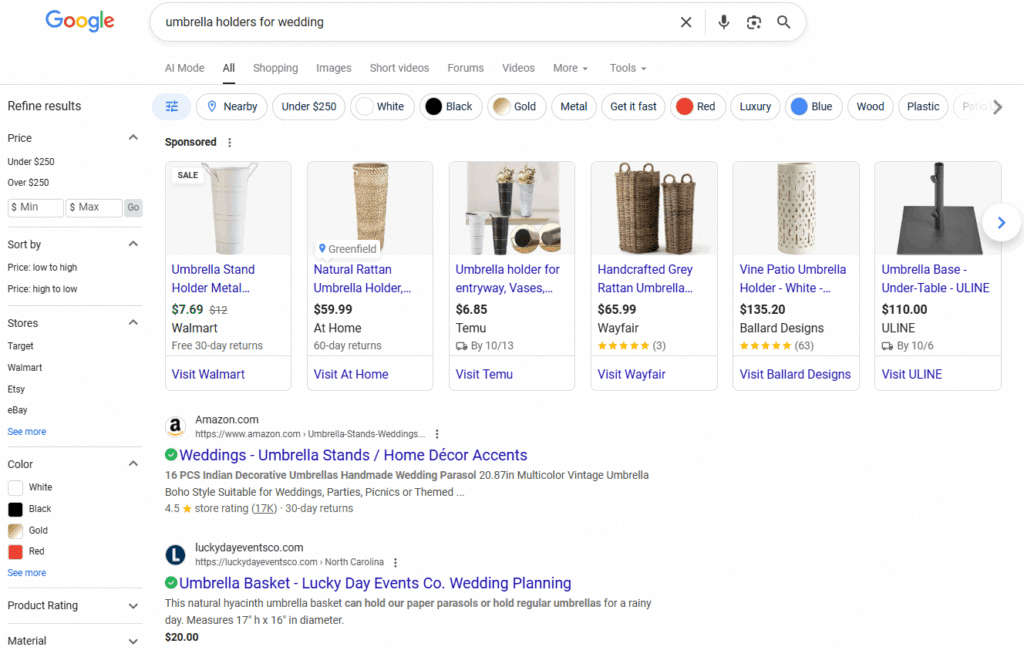The image size is (1024, 657).
Task: Click the next arrow on the product carousel
Action: coord(1001,222)
